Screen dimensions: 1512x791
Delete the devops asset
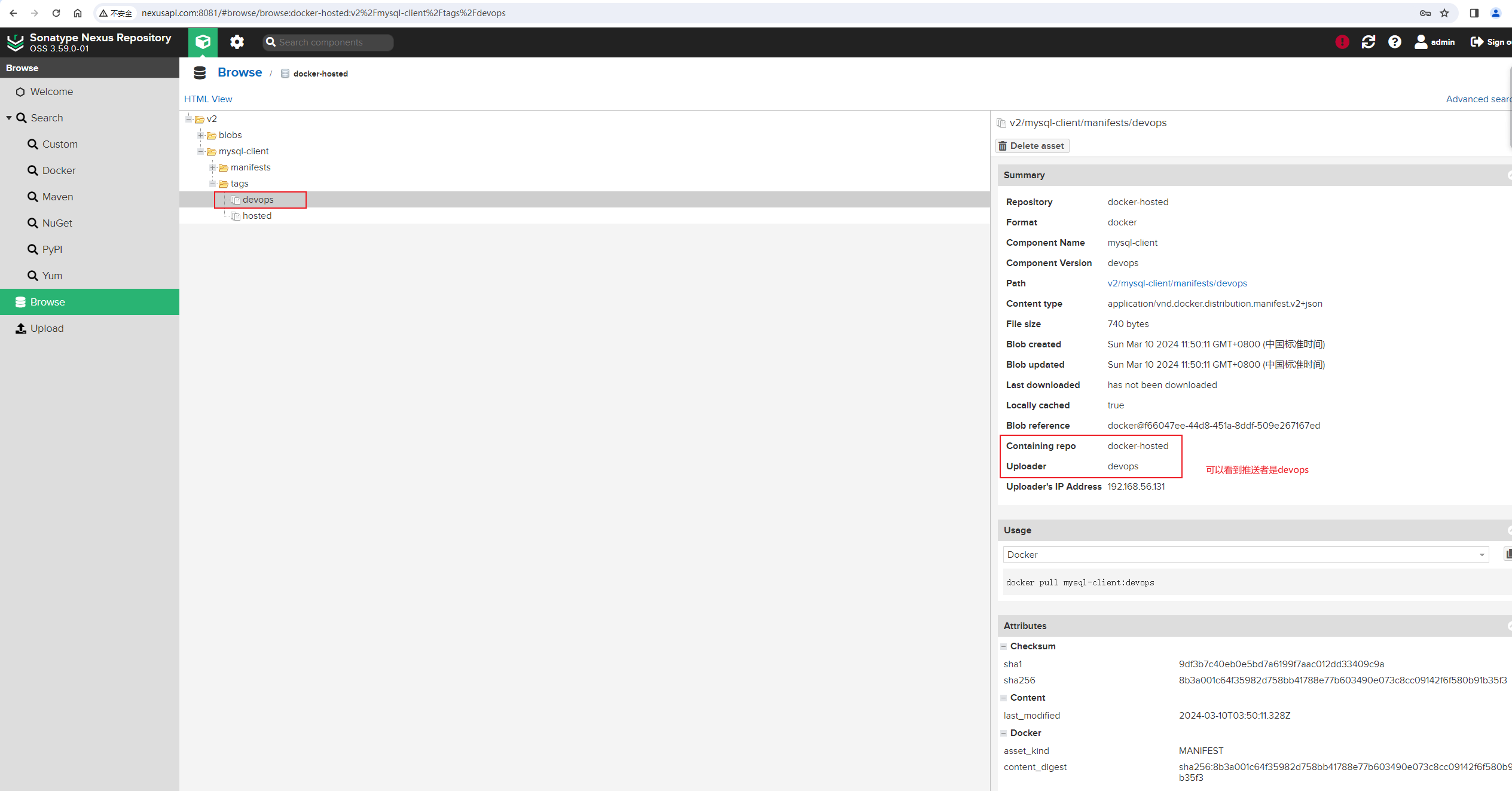[1033, 146]
